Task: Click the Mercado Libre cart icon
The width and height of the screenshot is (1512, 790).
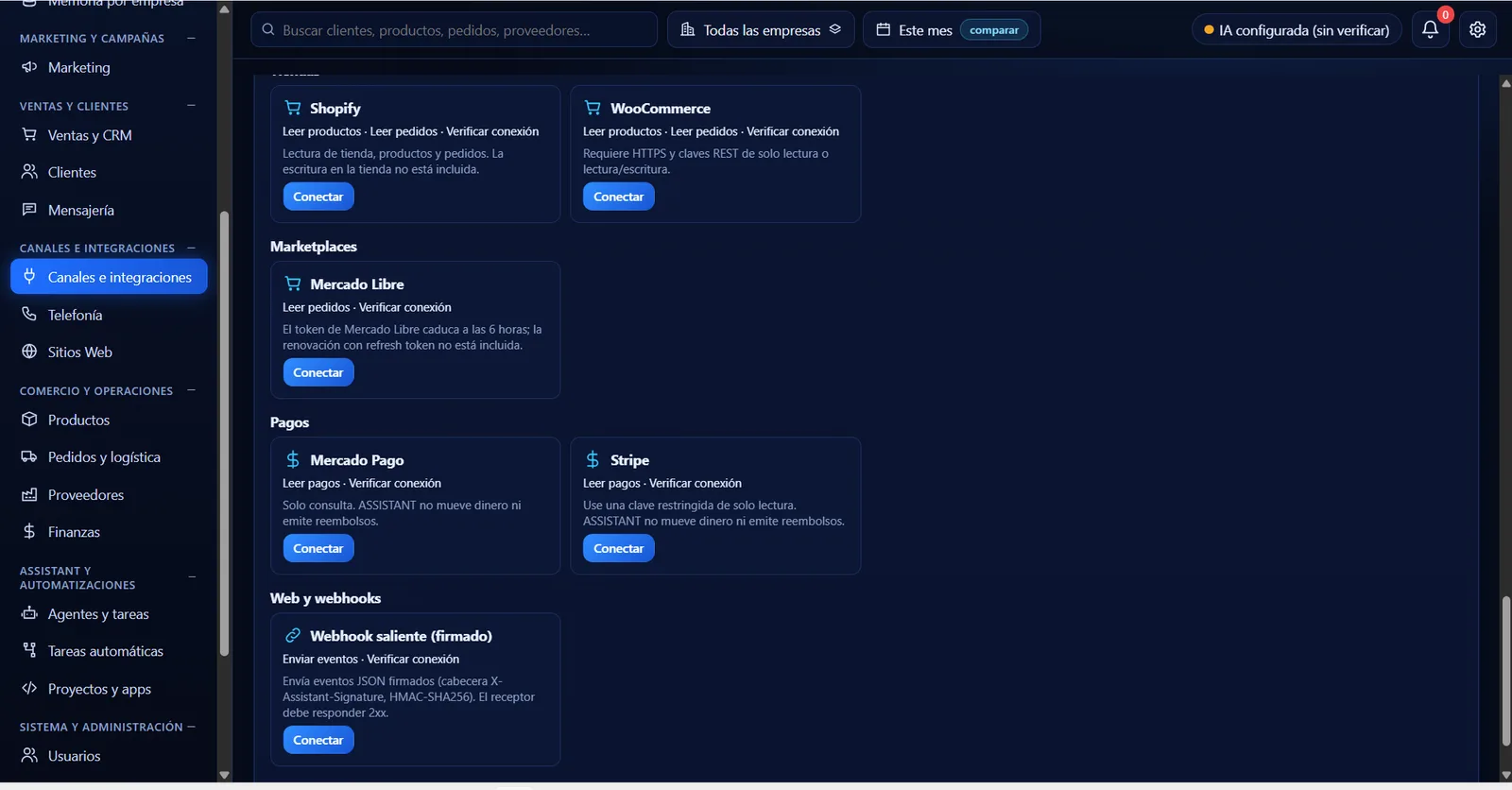Action: tap(293, 283)
